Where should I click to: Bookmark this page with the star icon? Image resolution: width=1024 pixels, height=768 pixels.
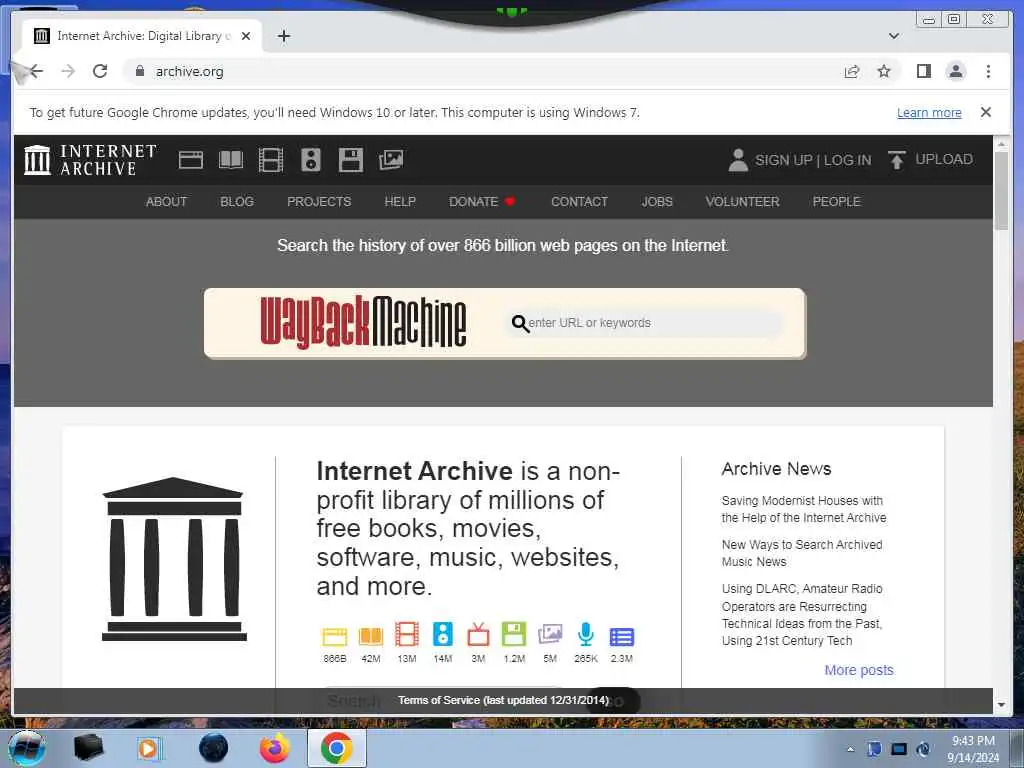pyautogui.click(x=884, y=71)
